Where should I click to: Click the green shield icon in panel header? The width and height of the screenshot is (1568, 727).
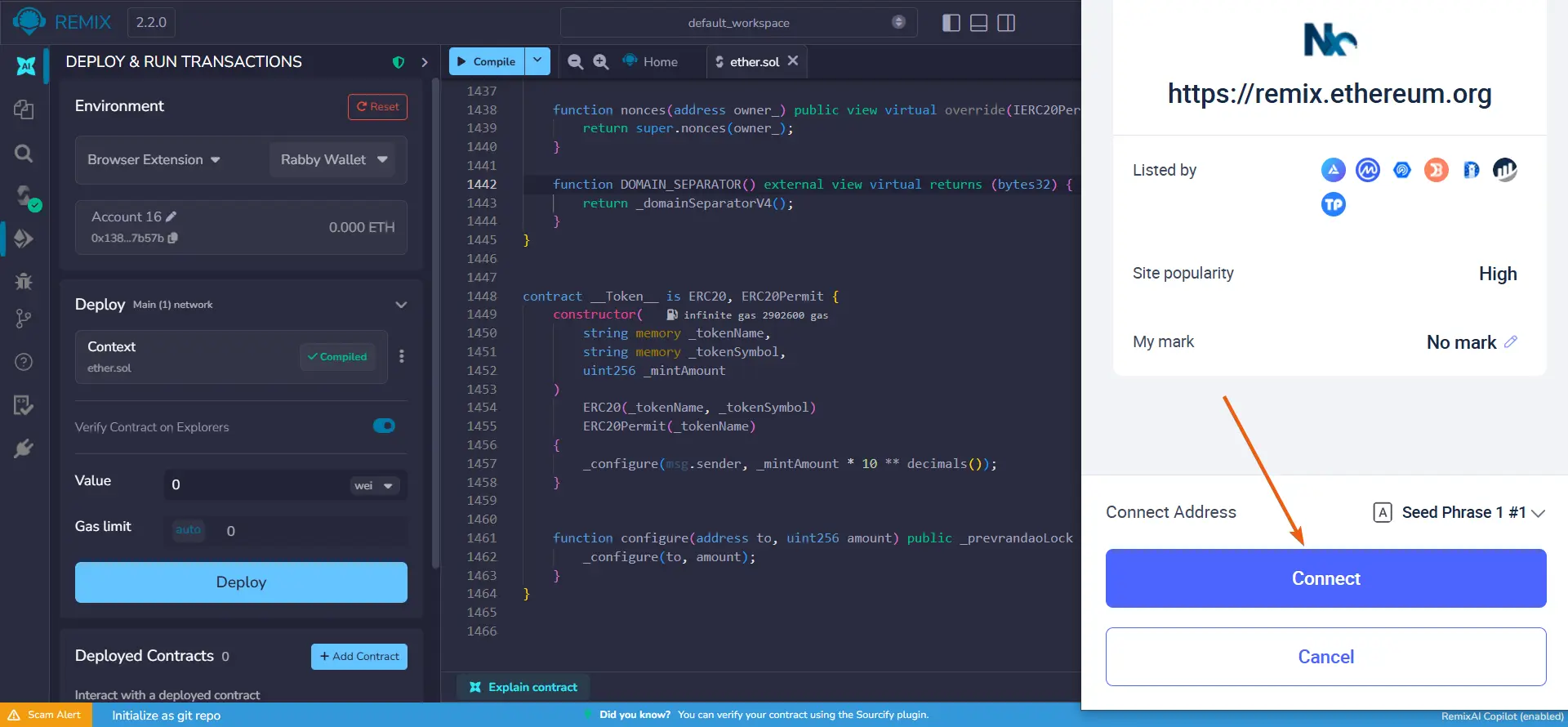(x=399, y=62)
